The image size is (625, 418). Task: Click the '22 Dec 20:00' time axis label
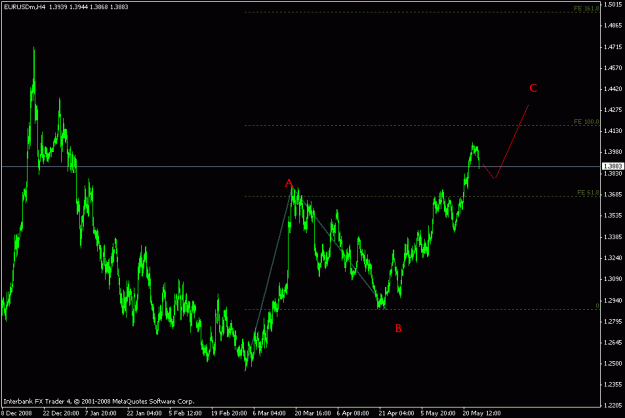61,413
